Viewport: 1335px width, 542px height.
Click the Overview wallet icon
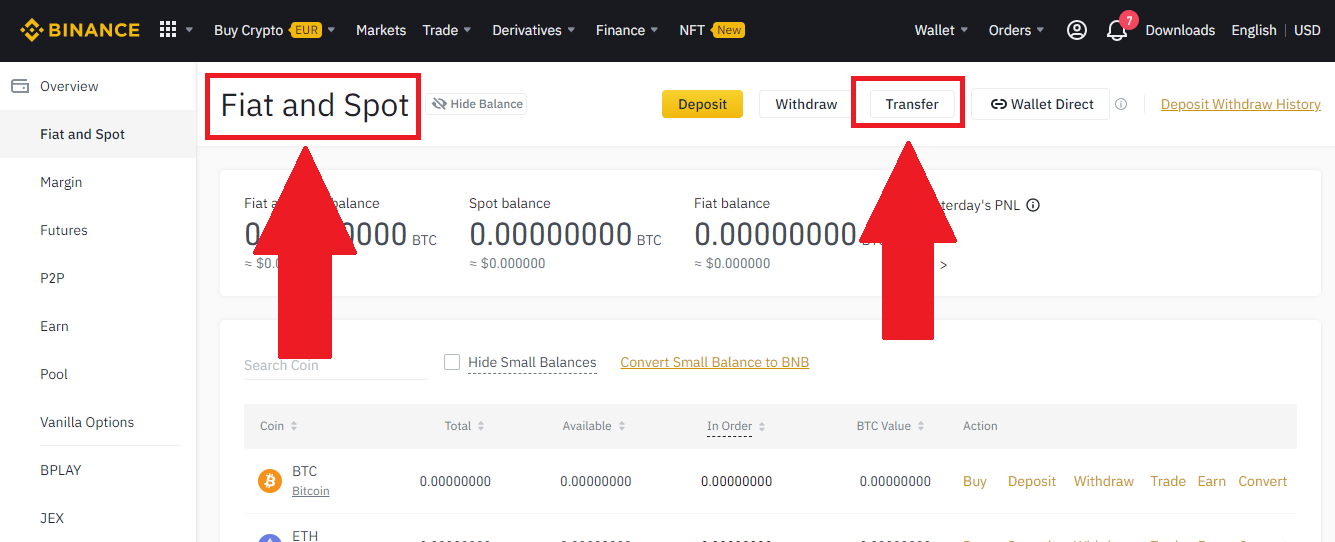point(19,86)
